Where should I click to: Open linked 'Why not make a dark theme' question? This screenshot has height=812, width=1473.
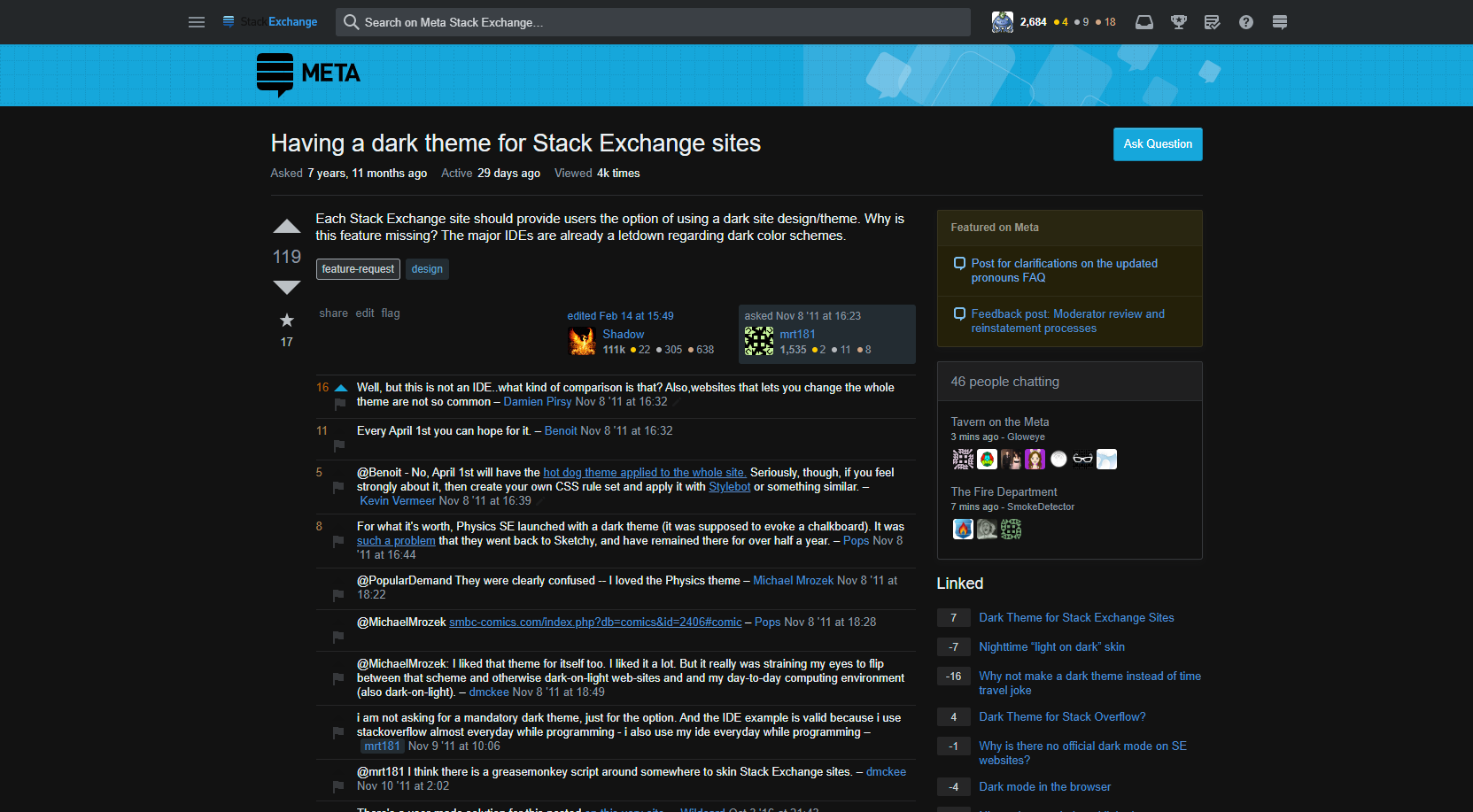tap(1089, 684)
